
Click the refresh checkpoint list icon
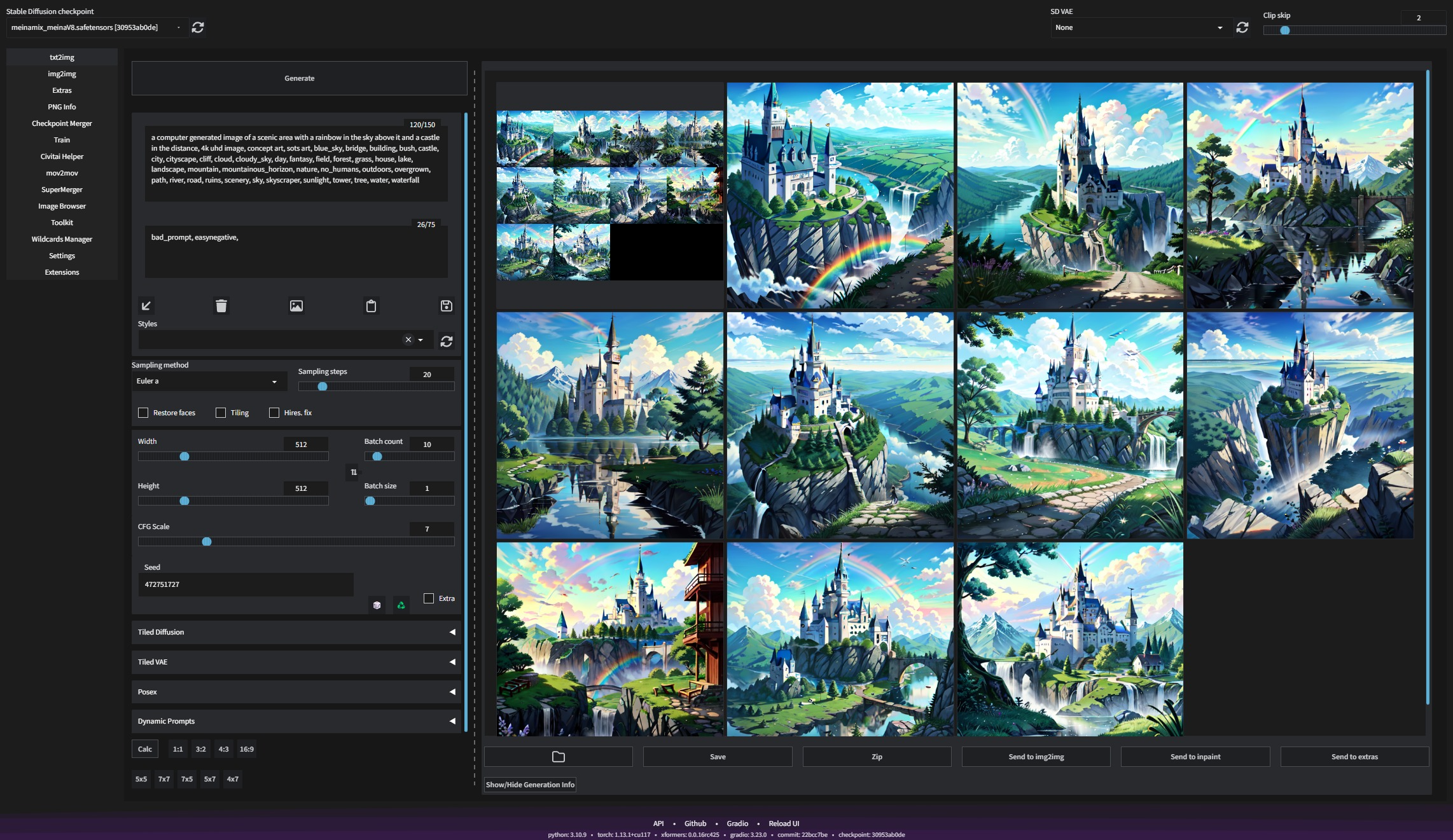(198, 27)
